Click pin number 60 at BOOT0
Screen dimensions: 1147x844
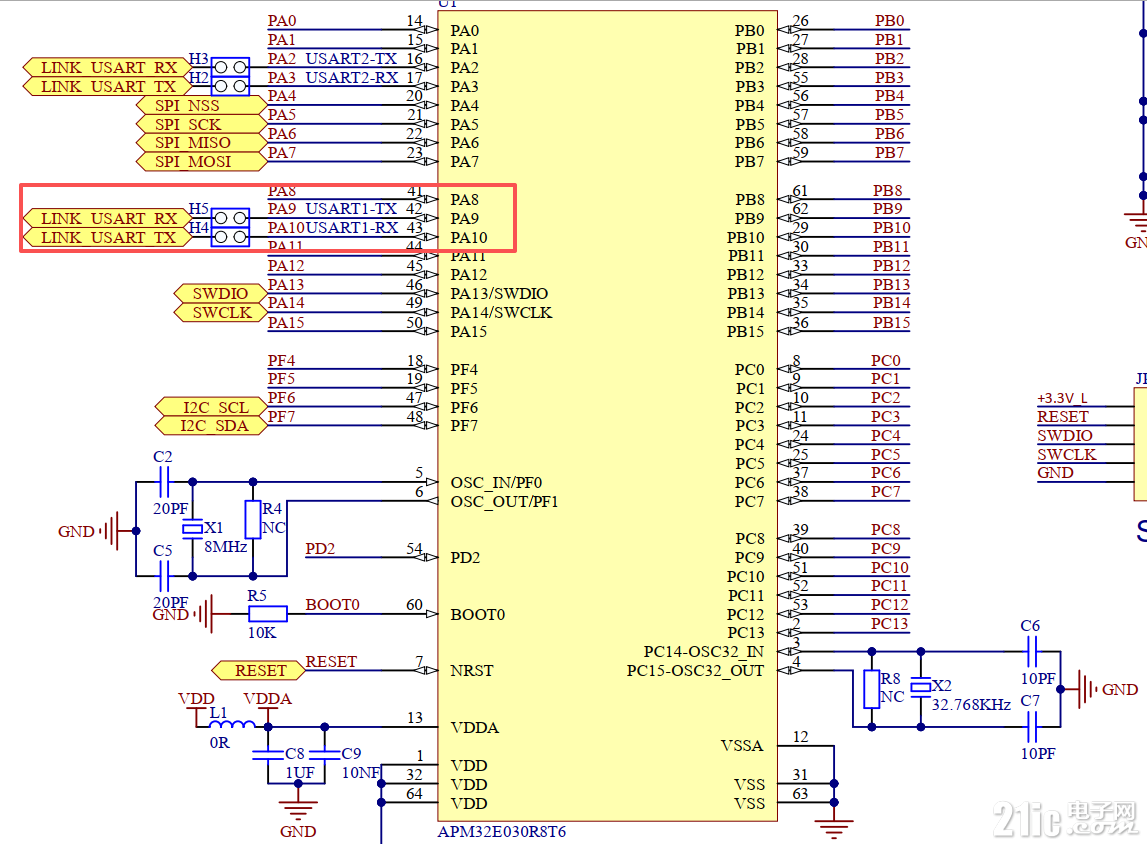pyautogui.click(x=415, y=605)
